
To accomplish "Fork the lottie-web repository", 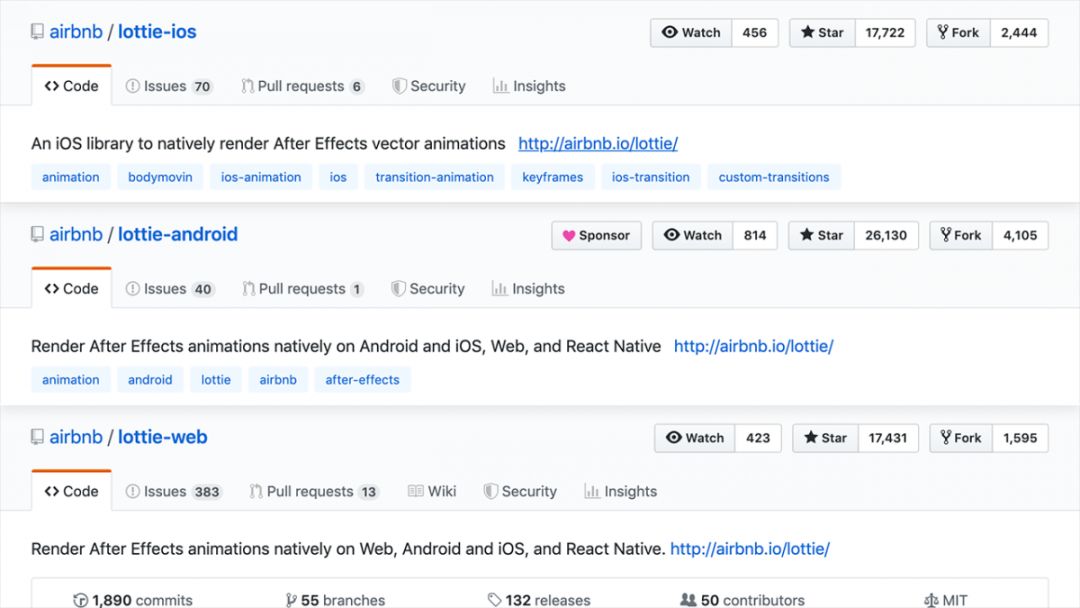I will point(962,438).
